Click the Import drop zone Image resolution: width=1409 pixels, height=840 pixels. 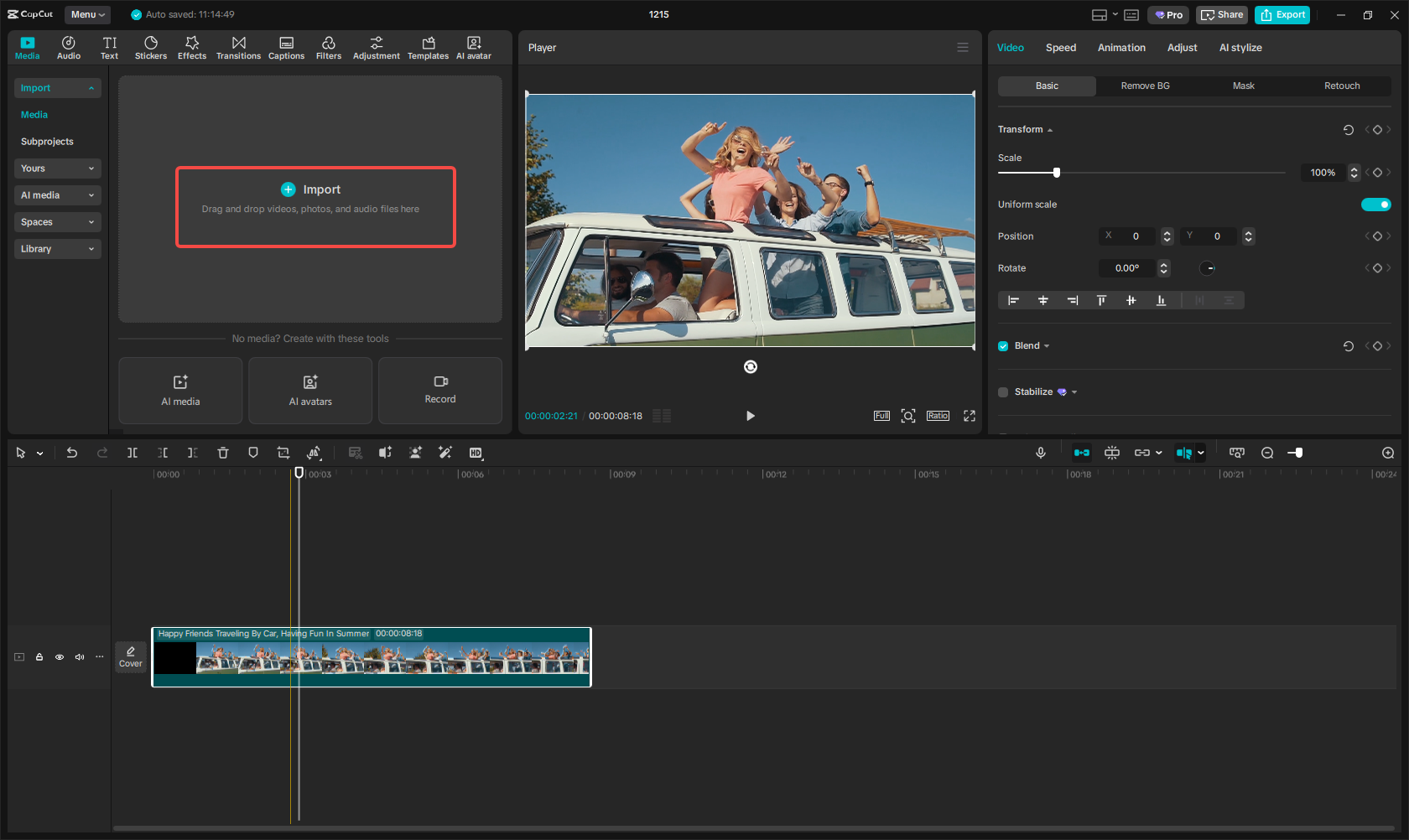click(315, 207)
